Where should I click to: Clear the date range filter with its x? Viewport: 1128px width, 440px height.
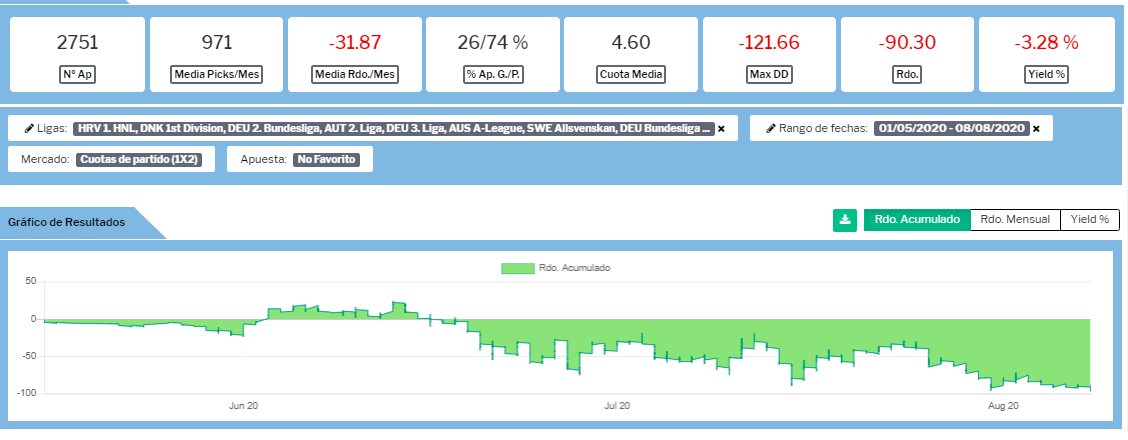pyautogui.click(x=1036, y=129)
